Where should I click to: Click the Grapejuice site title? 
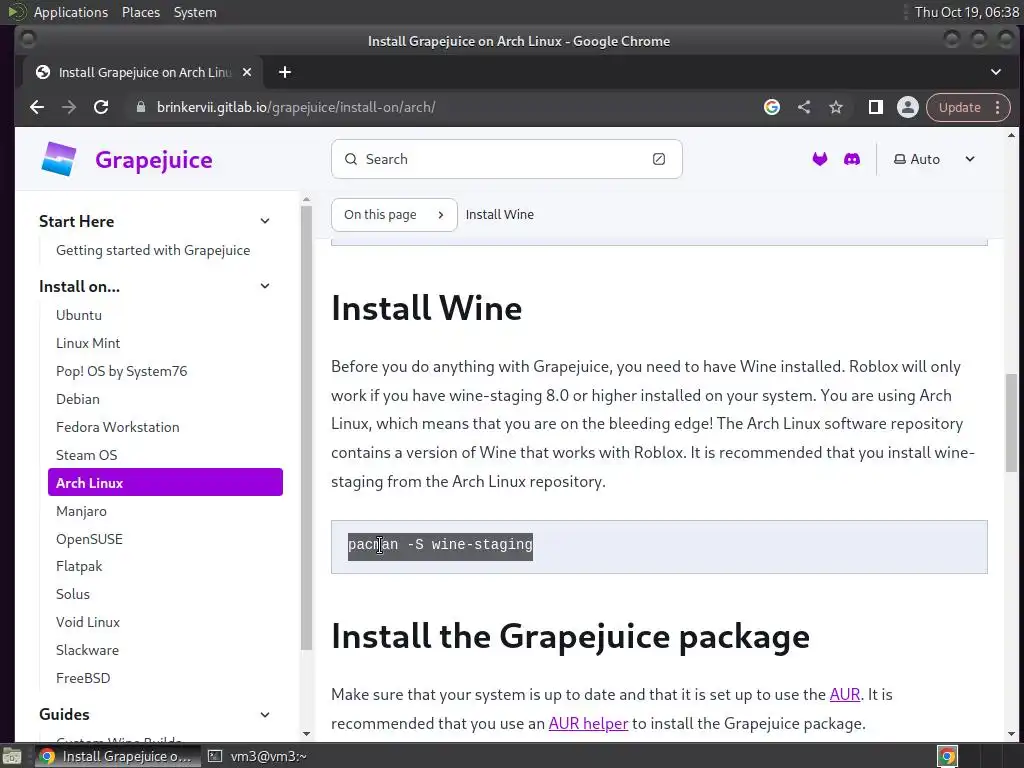pyautogui.click(x=153, y=160)
